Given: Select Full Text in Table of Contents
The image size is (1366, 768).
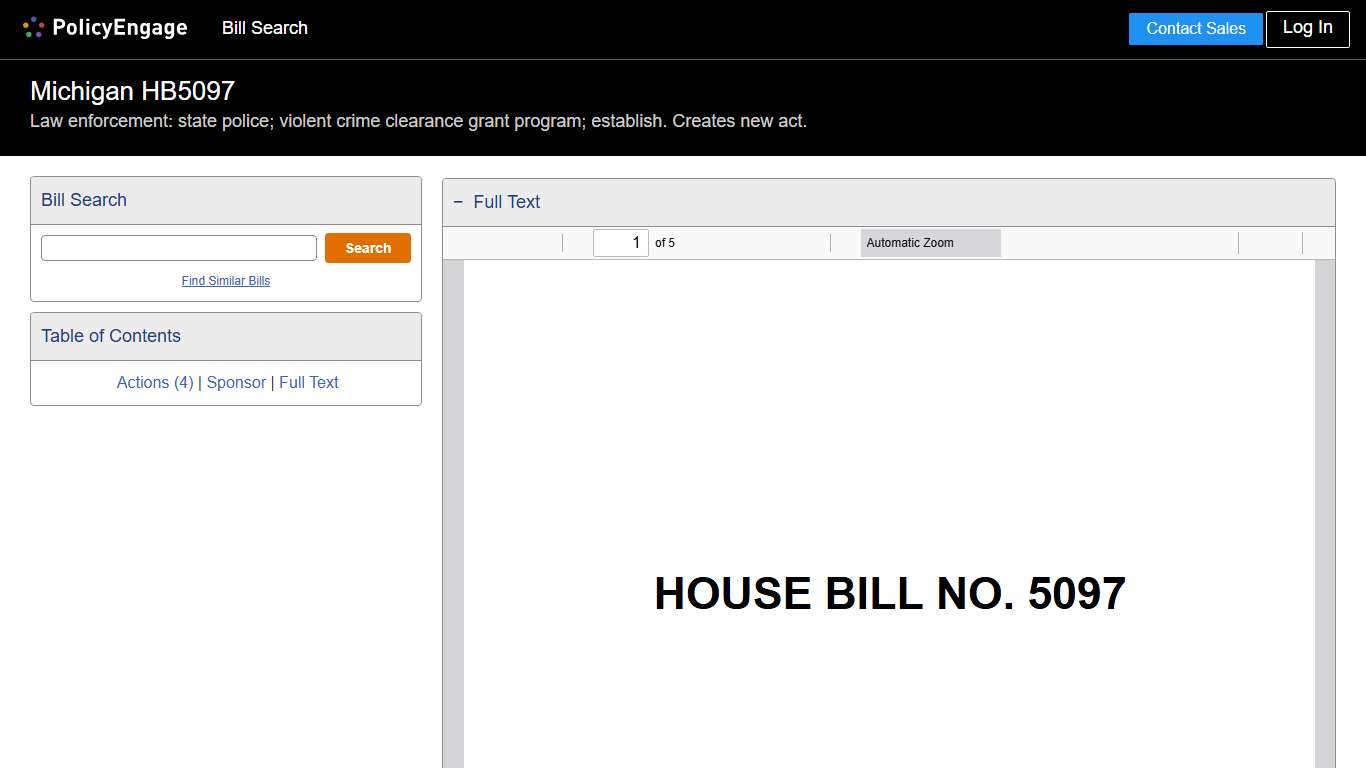Looking at the screenshot, I should click(x=309, y=382).
